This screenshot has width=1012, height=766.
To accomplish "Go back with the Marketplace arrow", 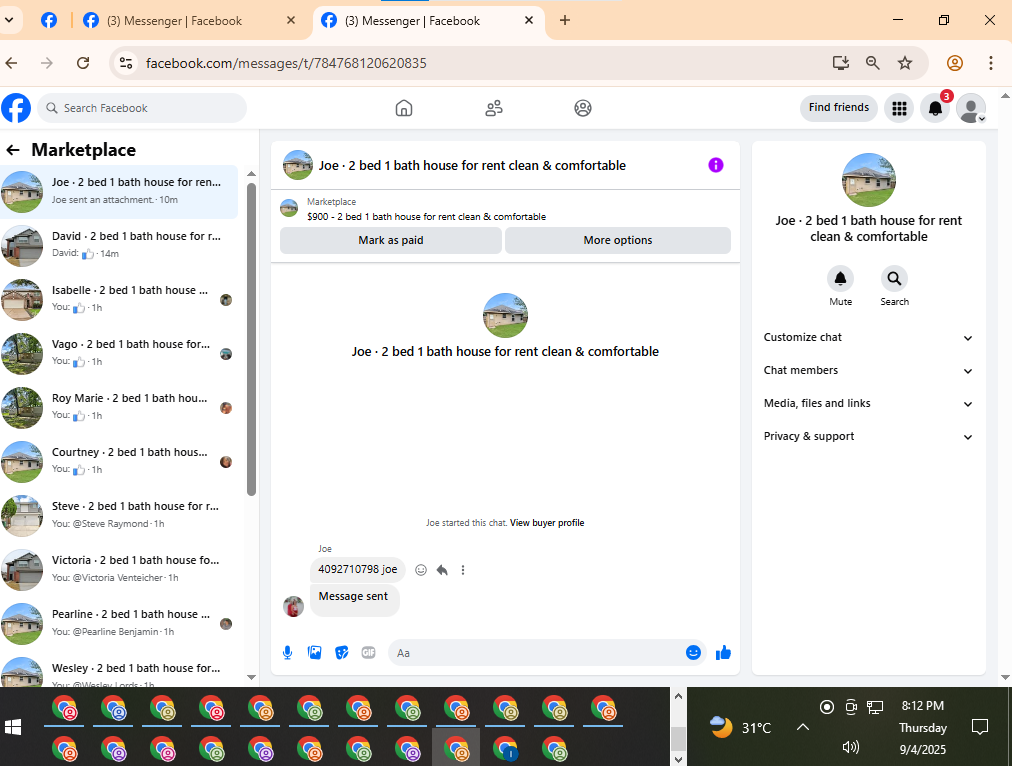I will coord(13,150).
